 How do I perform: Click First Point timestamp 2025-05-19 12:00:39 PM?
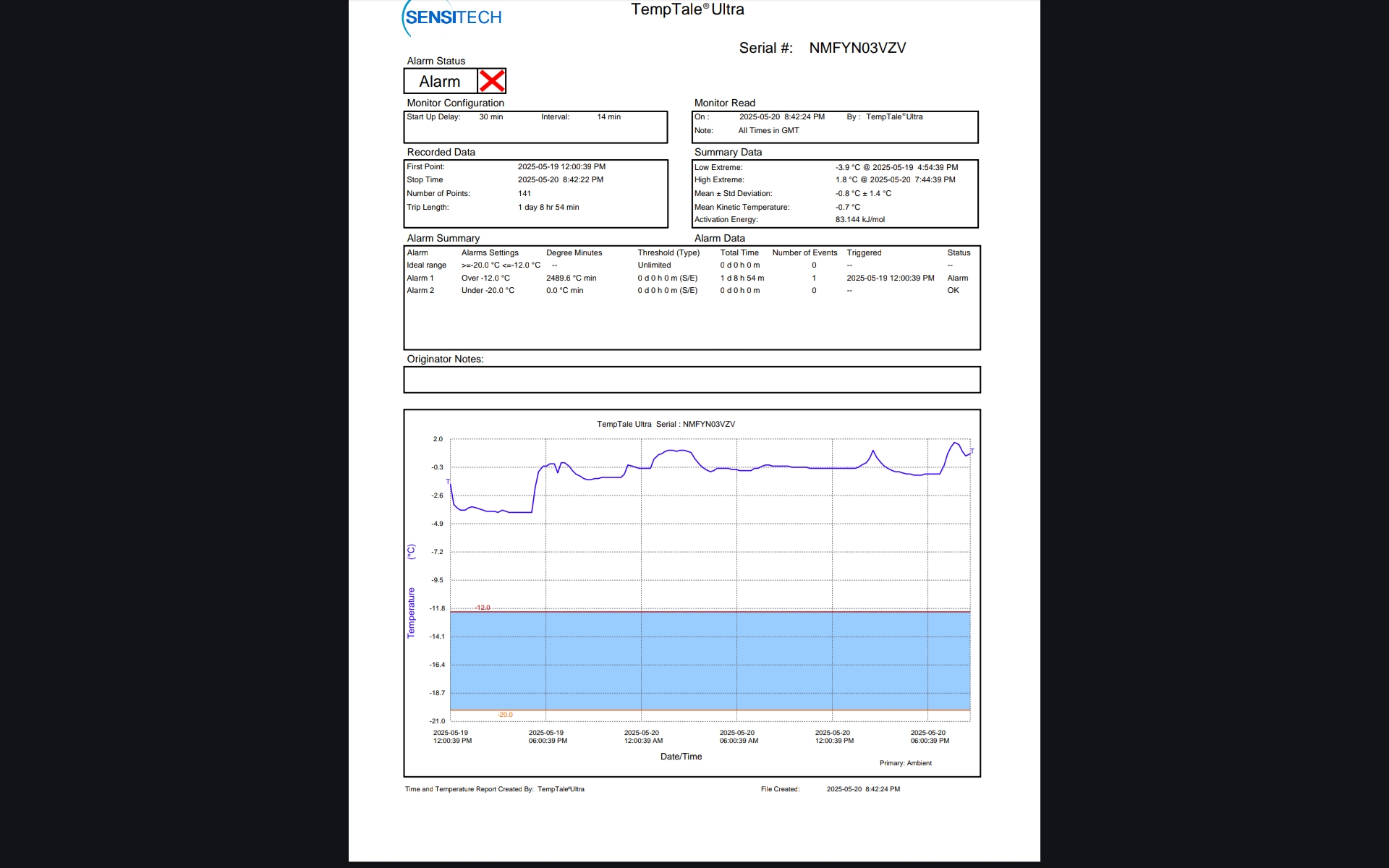pos(561,166)
